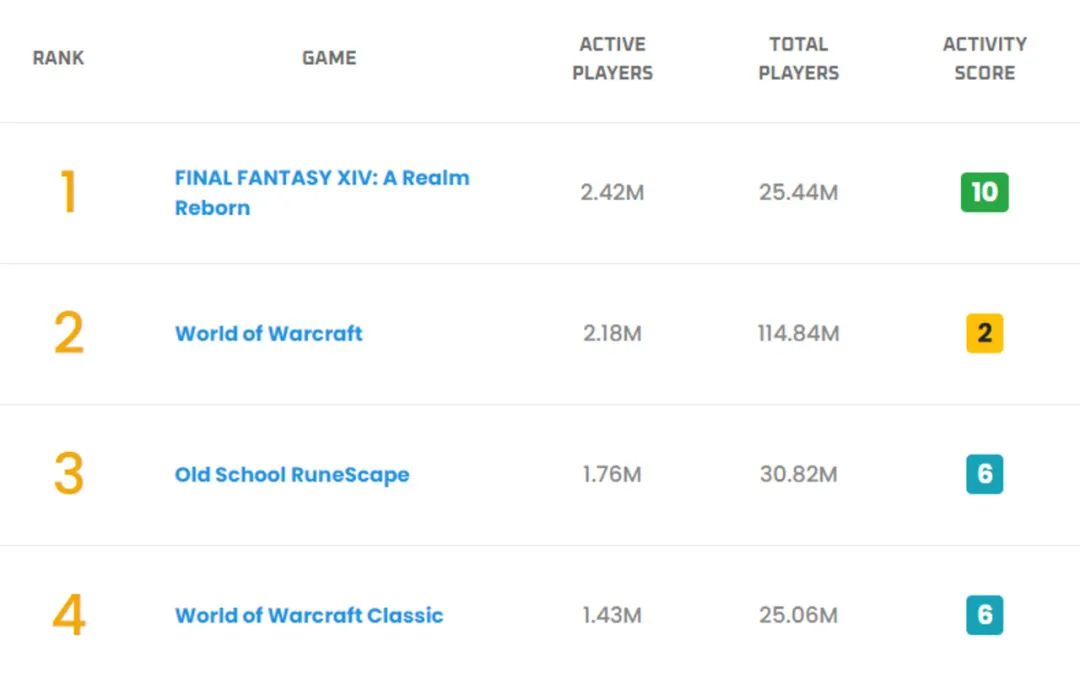1080x684 pixels.
Task: Click the rank number 1
Action: click(68, 192)
